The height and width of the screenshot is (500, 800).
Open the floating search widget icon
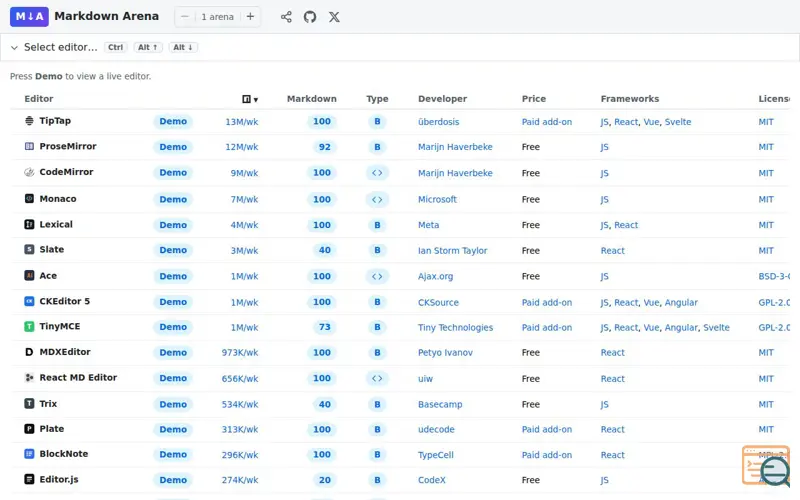tap(766, 465)
